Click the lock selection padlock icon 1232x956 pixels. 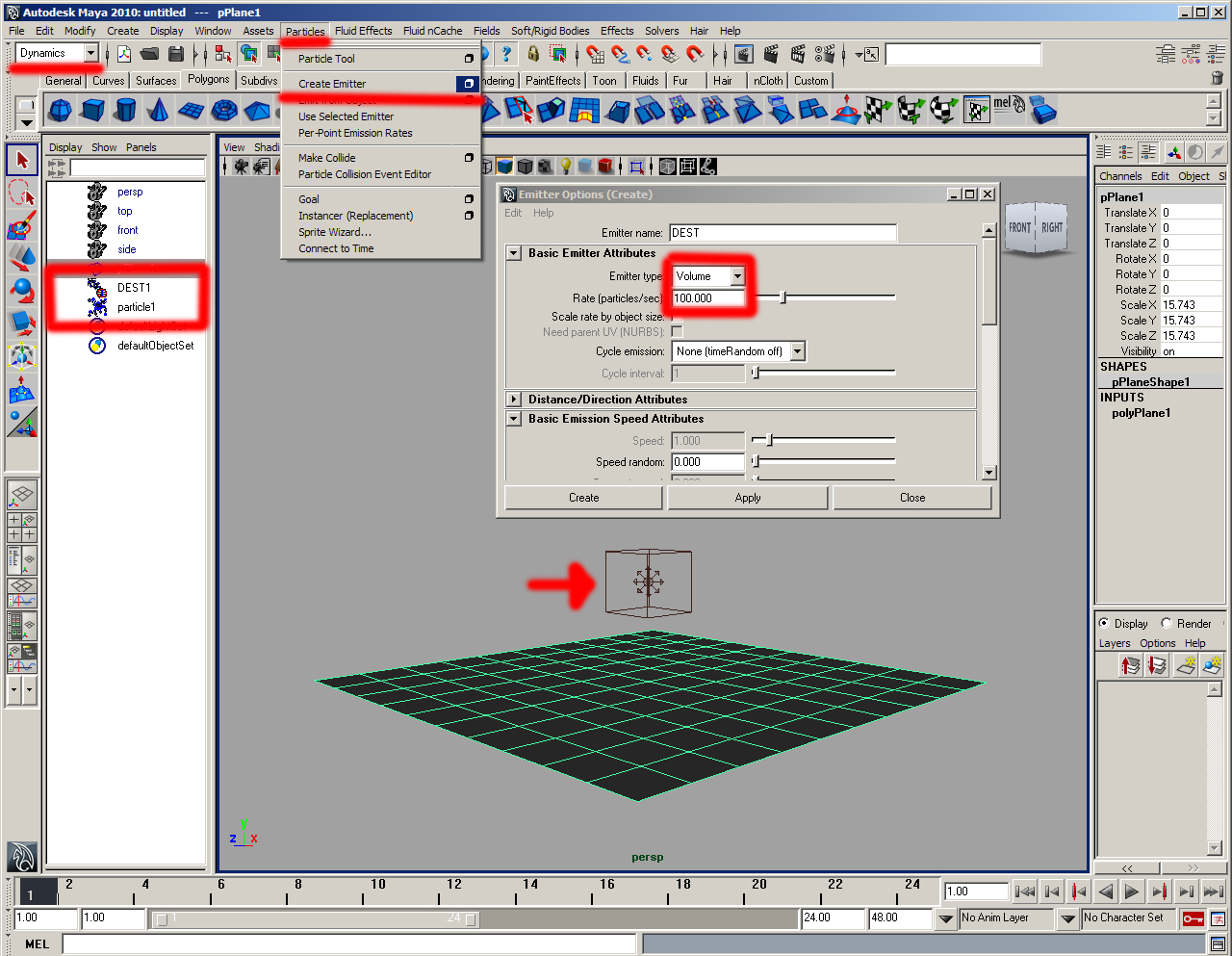coord(532,54)
